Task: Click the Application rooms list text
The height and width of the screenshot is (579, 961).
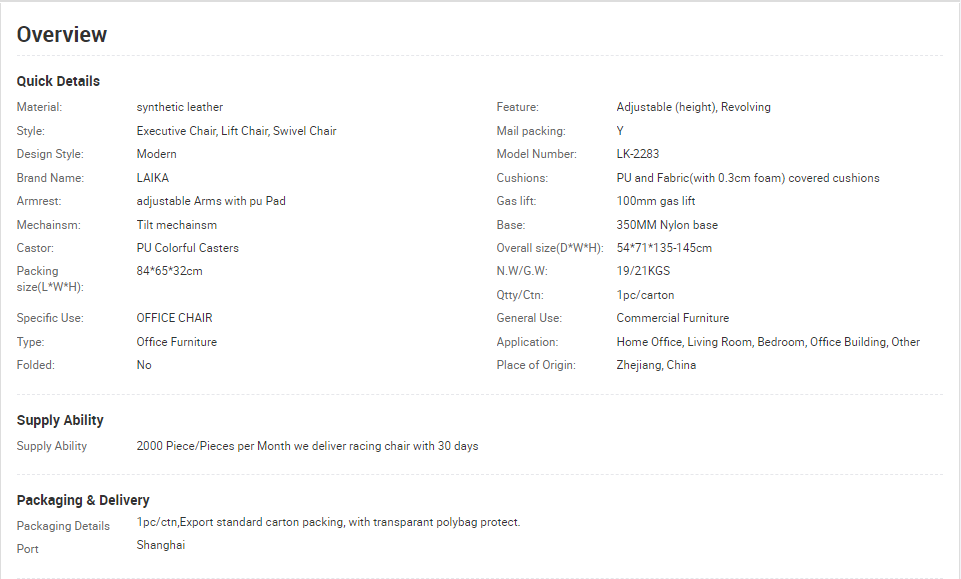Action: coord(768,342)
